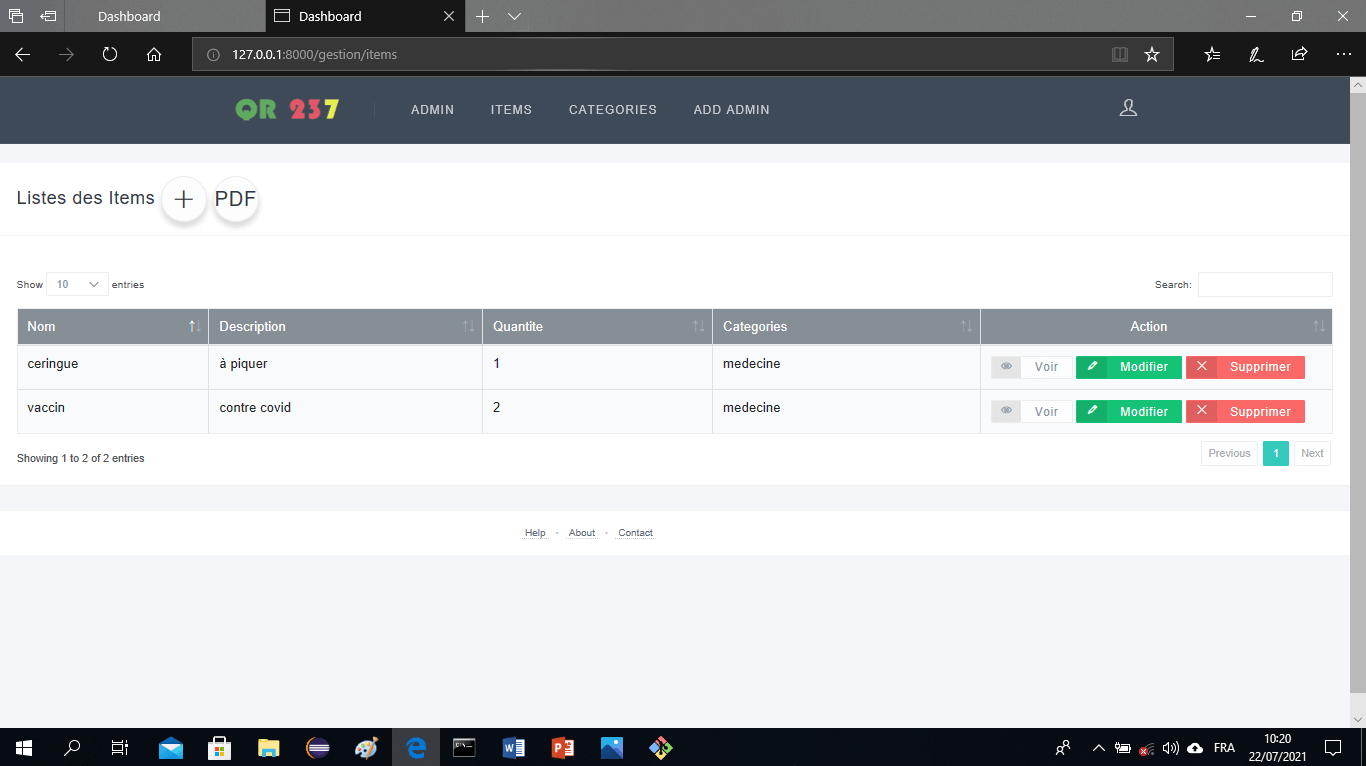Toggle reading view icon in address bar

(x=1120, y=55)
